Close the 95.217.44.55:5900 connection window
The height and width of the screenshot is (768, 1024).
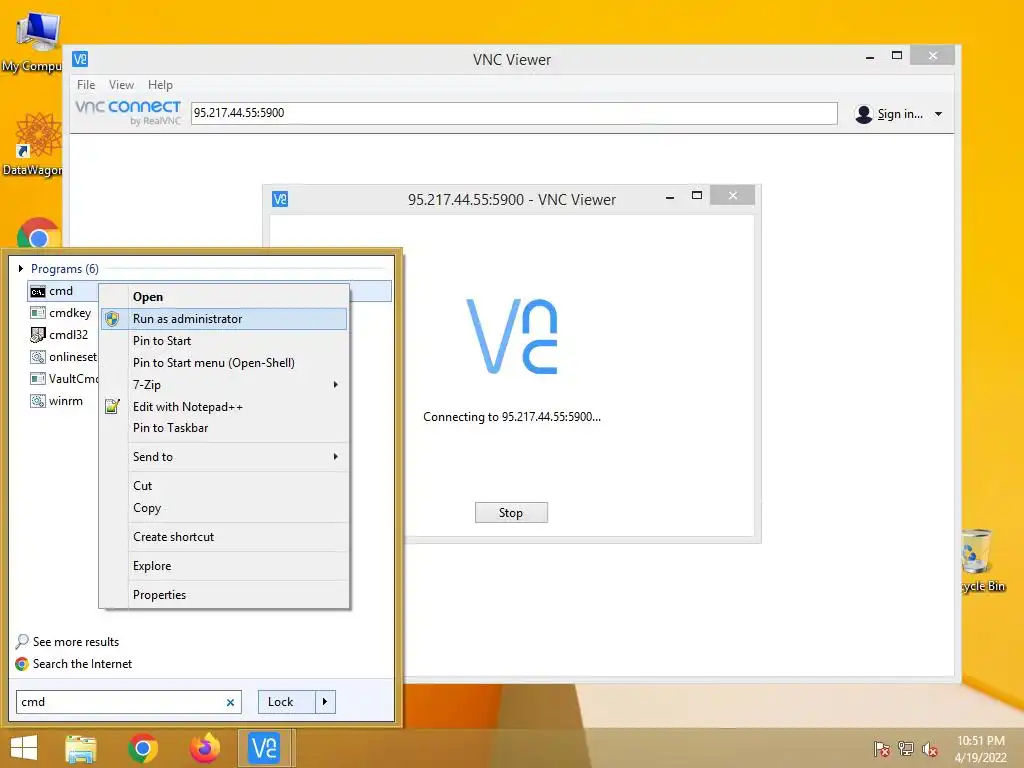coord(733,195)
